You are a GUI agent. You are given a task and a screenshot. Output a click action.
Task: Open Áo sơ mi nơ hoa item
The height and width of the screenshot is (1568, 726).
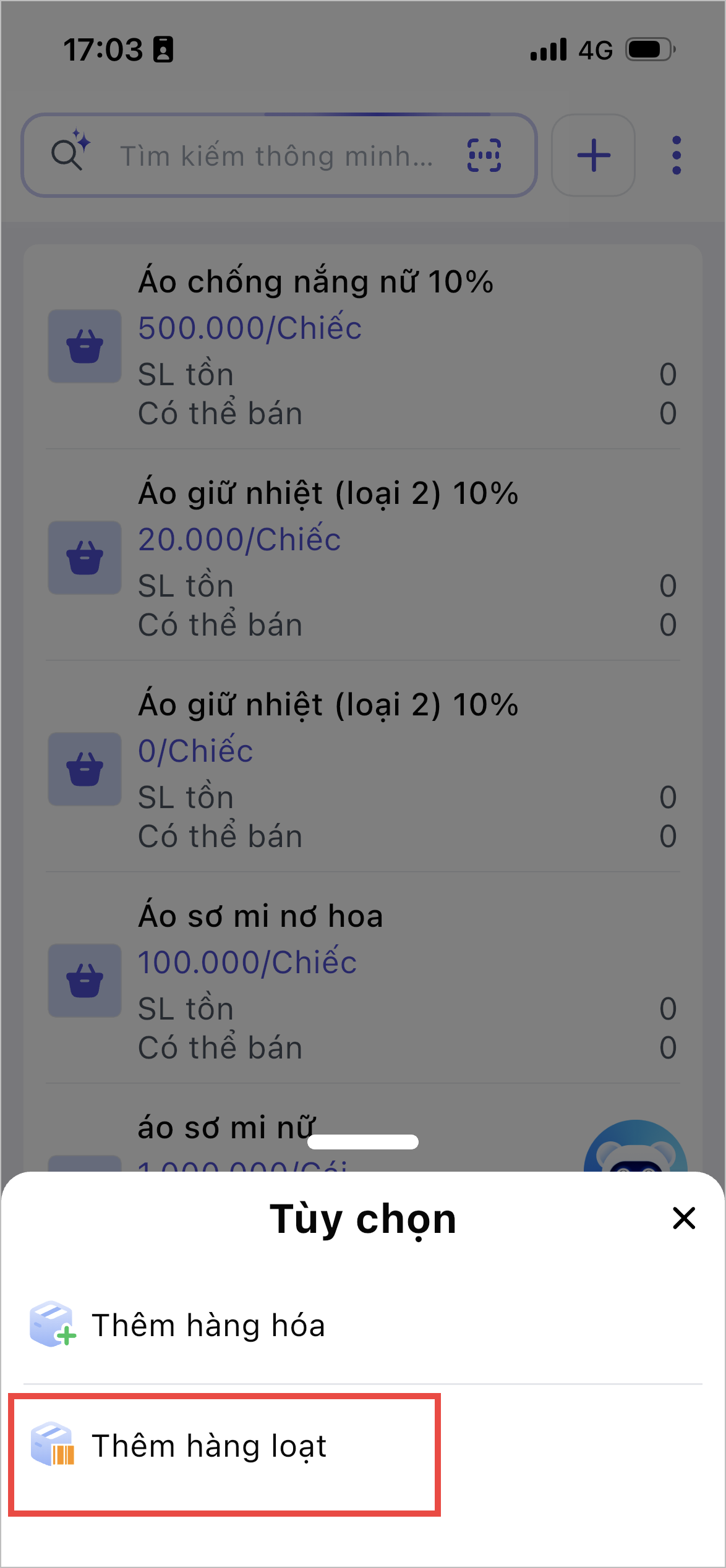[x=260, y=916]
